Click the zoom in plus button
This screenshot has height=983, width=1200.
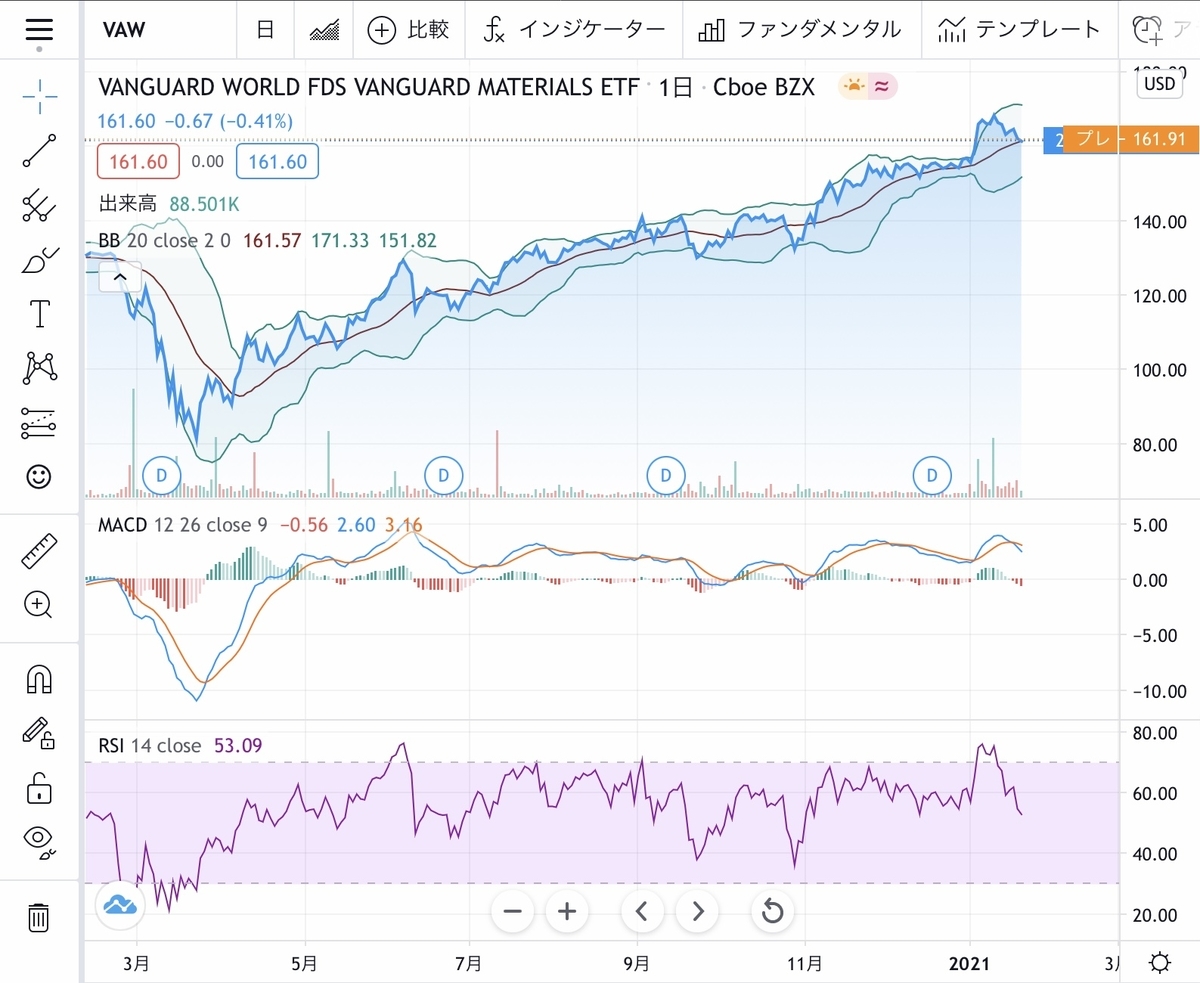click(x=567, y=911)
